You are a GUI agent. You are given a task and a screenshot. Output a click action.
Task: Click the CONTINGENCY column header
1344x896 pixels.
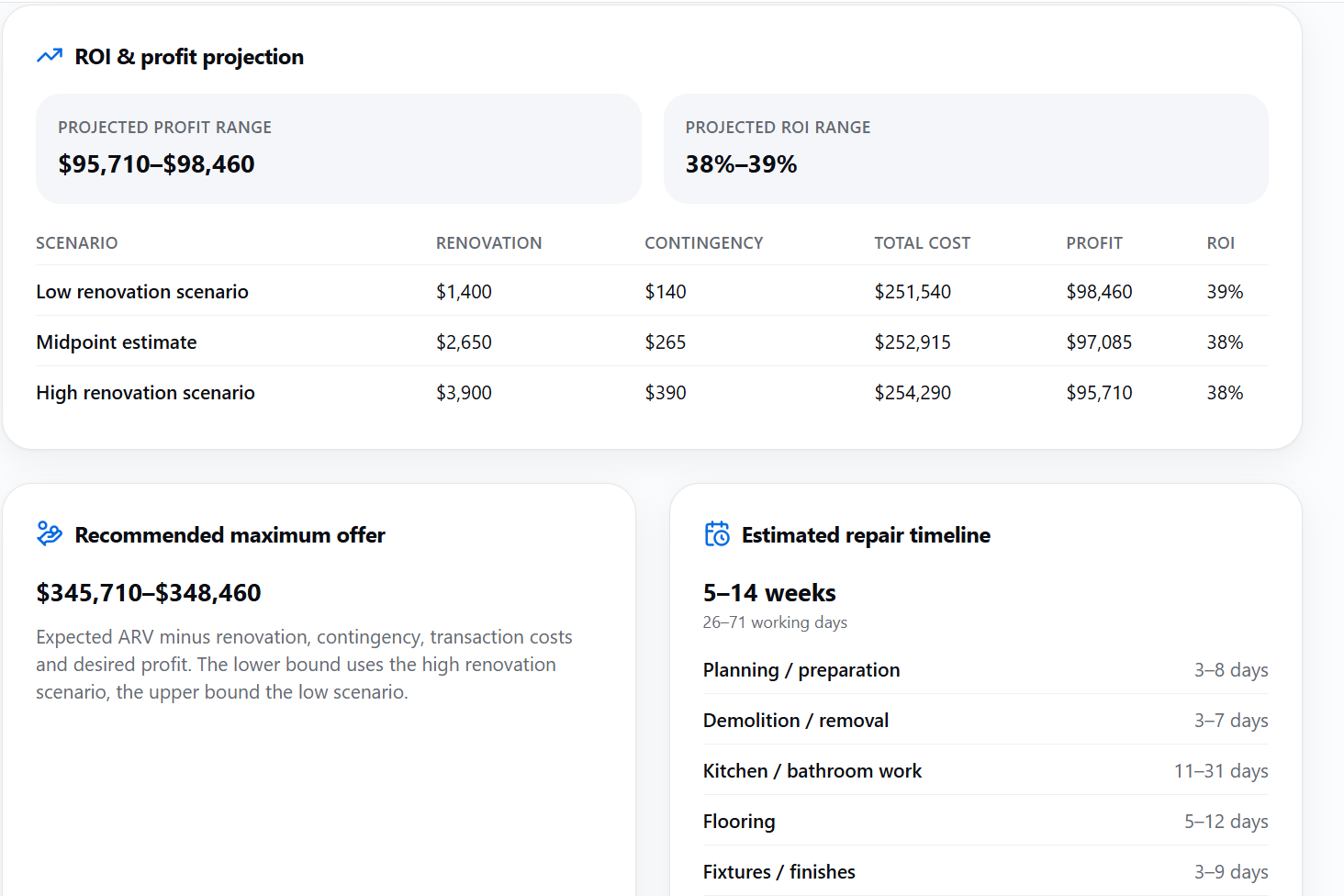(x=704, y=243)
